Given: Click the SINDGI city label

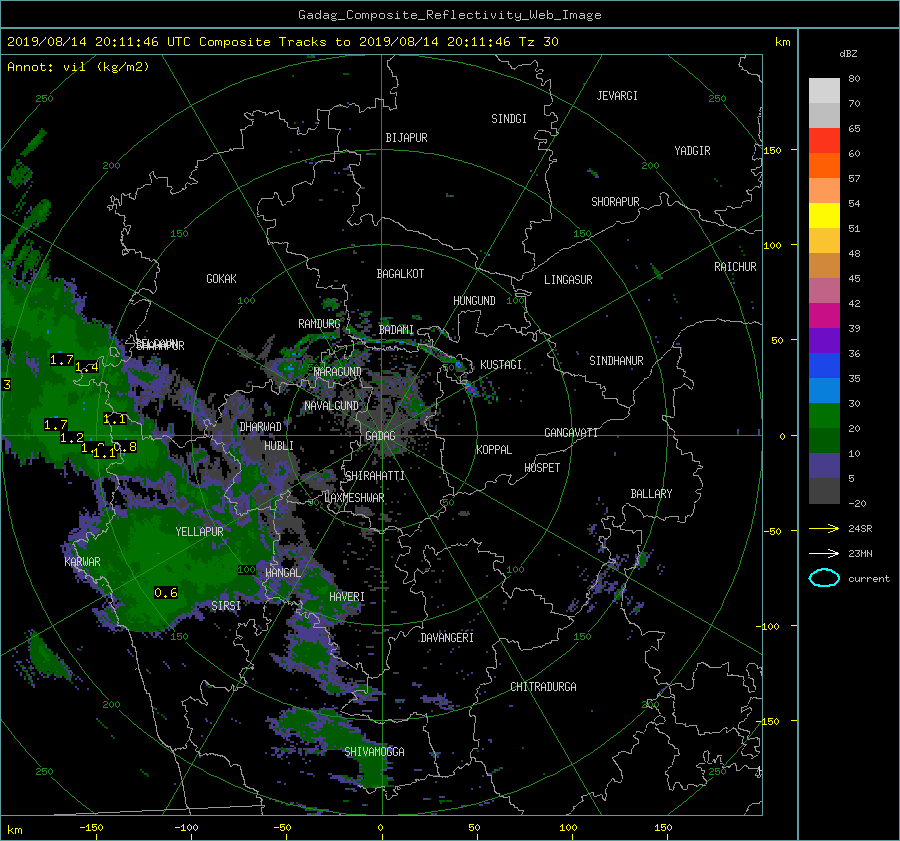Looking at the screenshot, I should 509,119.
